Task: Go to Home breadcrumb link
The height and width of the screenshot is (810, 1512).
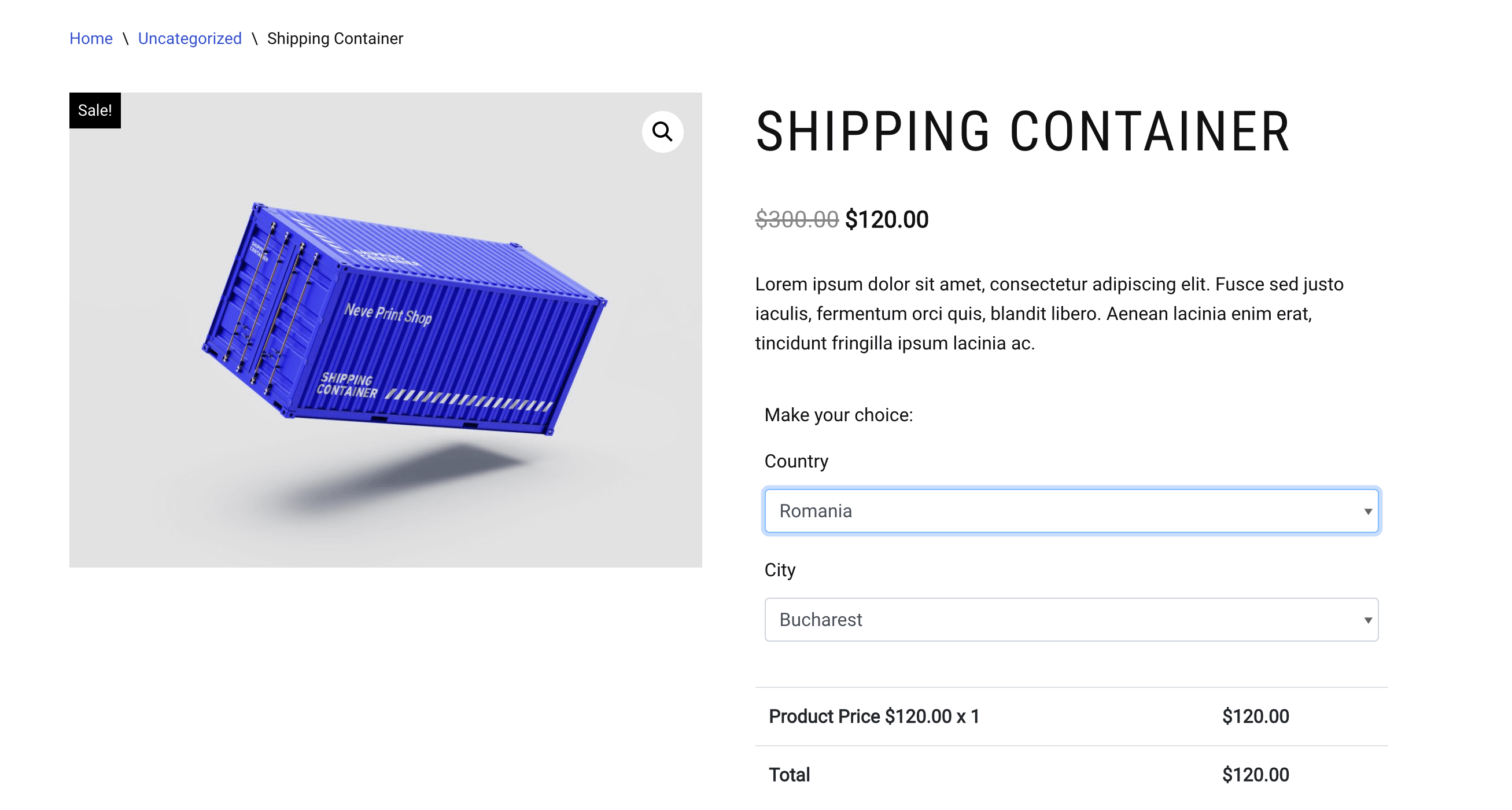Action: tap(90, 39)
